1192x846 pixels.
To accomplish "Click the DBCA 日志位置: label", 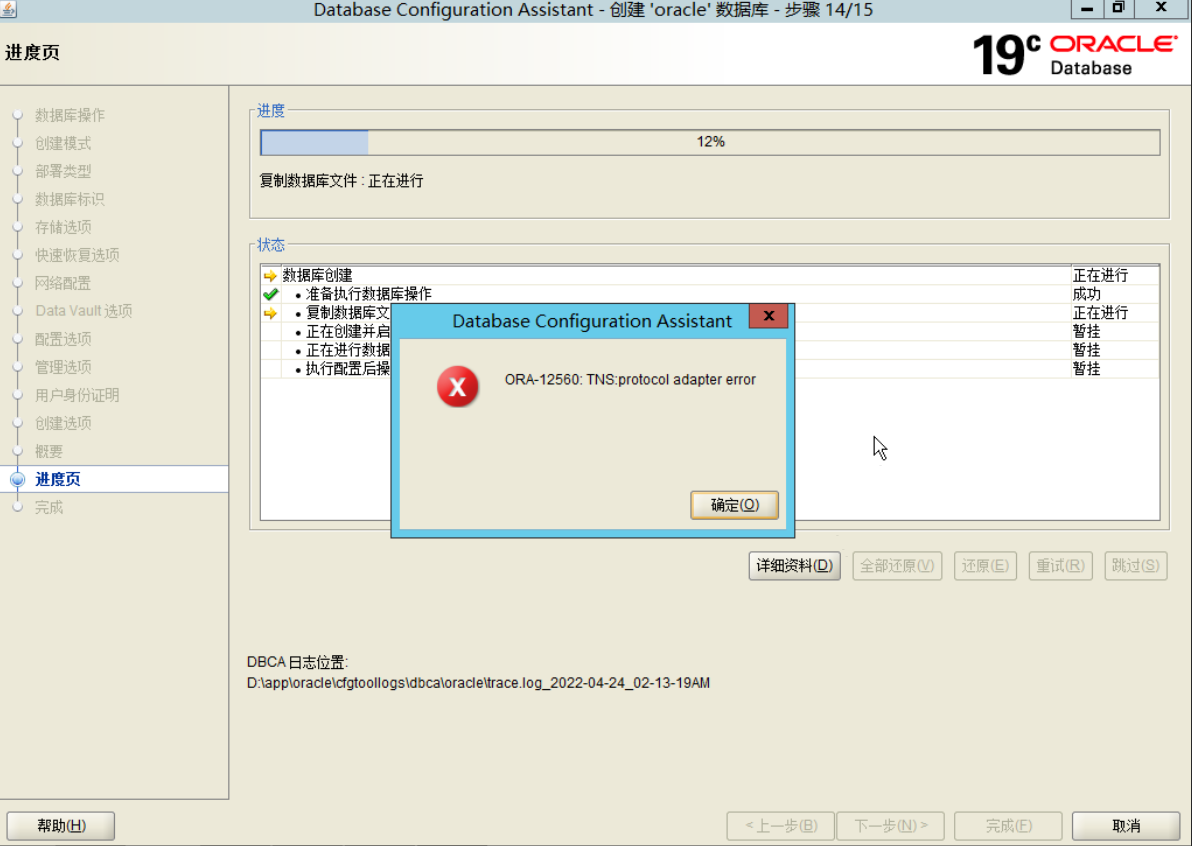I will click(x=297, y=663).
